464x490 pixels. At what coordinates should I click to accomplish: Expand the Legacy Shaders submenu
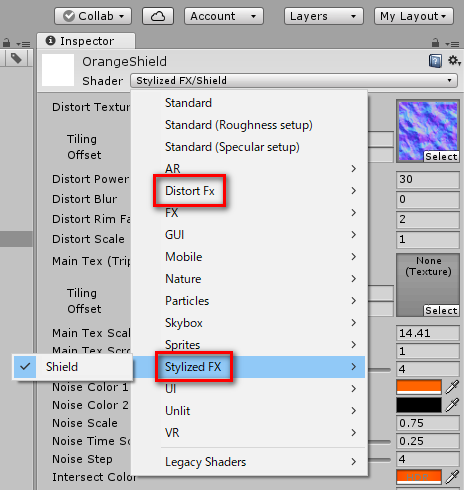pos(249,462)
